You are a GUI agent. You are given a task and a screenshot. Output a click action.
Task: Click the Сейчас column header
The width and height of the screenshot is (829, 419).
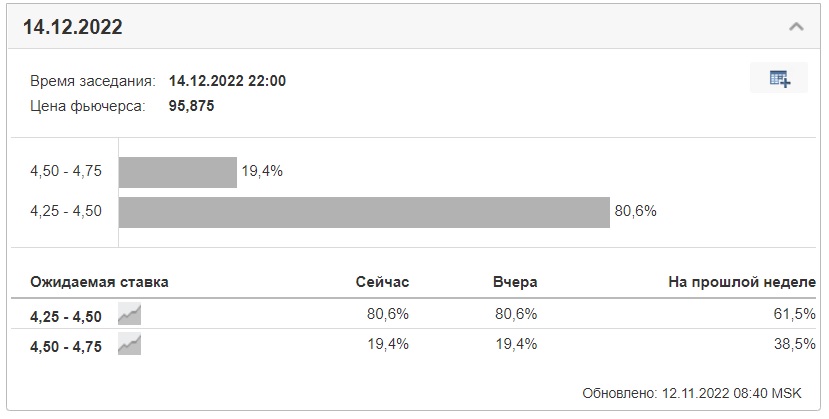(x=382, y=282)
